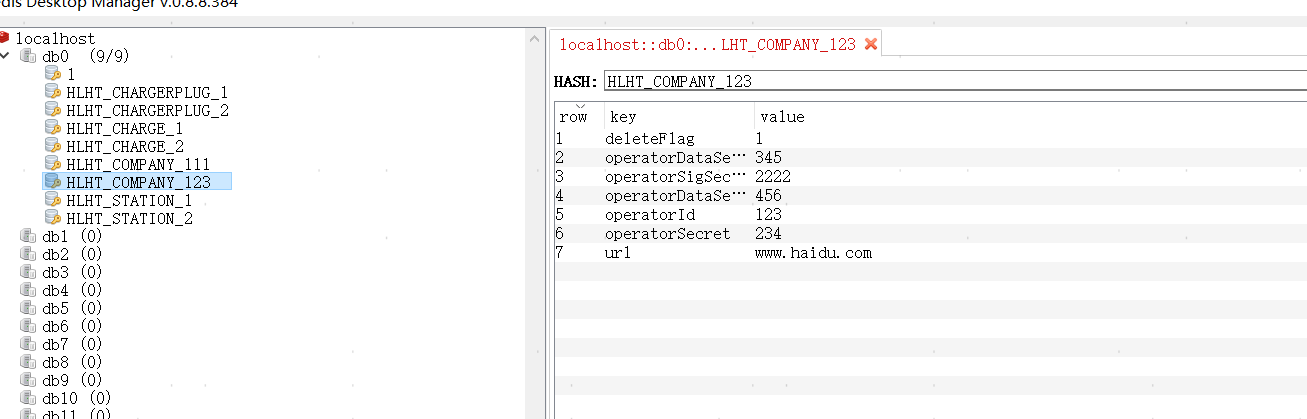
Task: Select the localhost connection label
Action: tap(55, 38)
